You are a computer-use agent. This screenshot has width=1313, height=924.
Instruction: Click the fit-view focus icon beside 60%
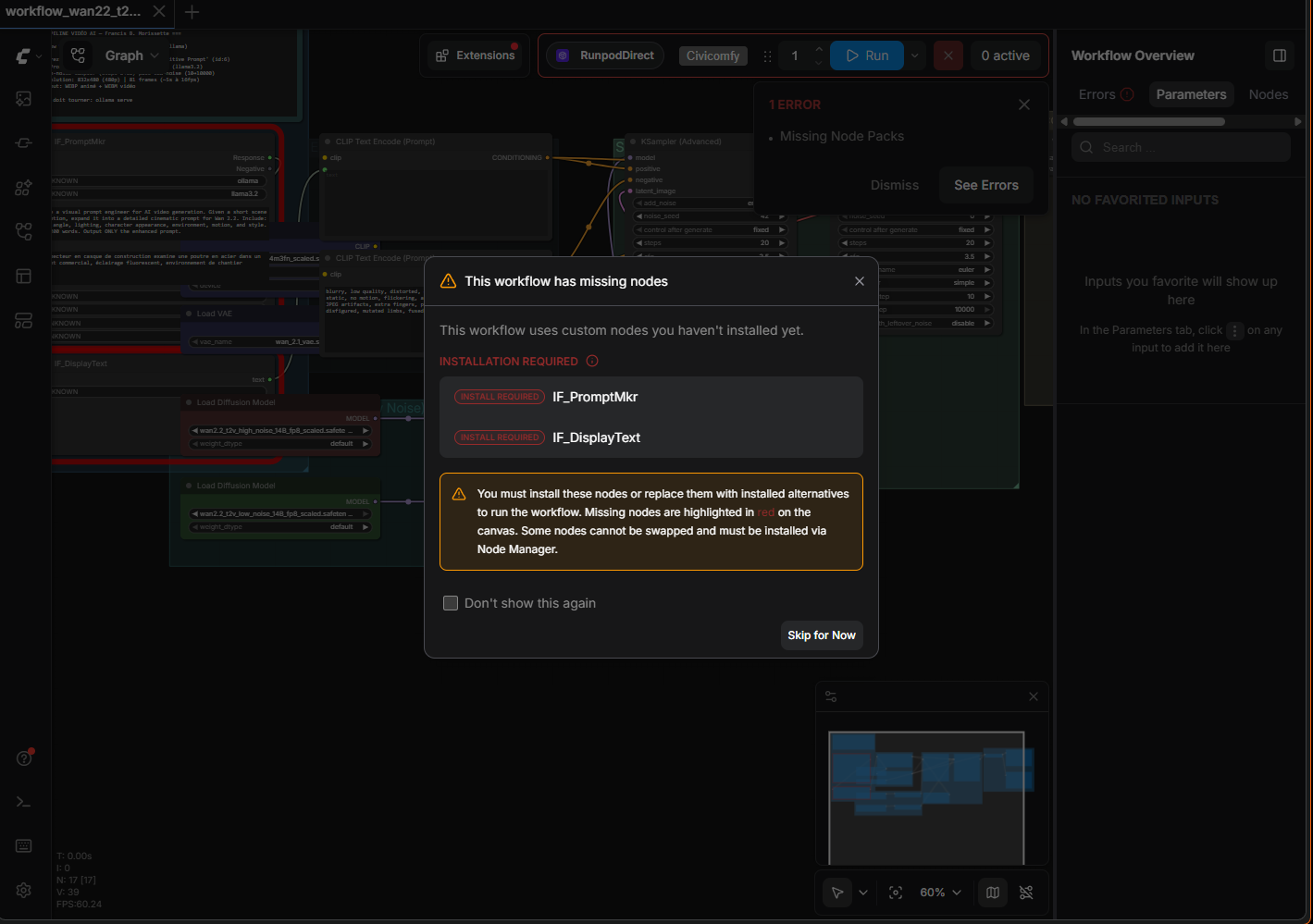click(x=896, y=893)
